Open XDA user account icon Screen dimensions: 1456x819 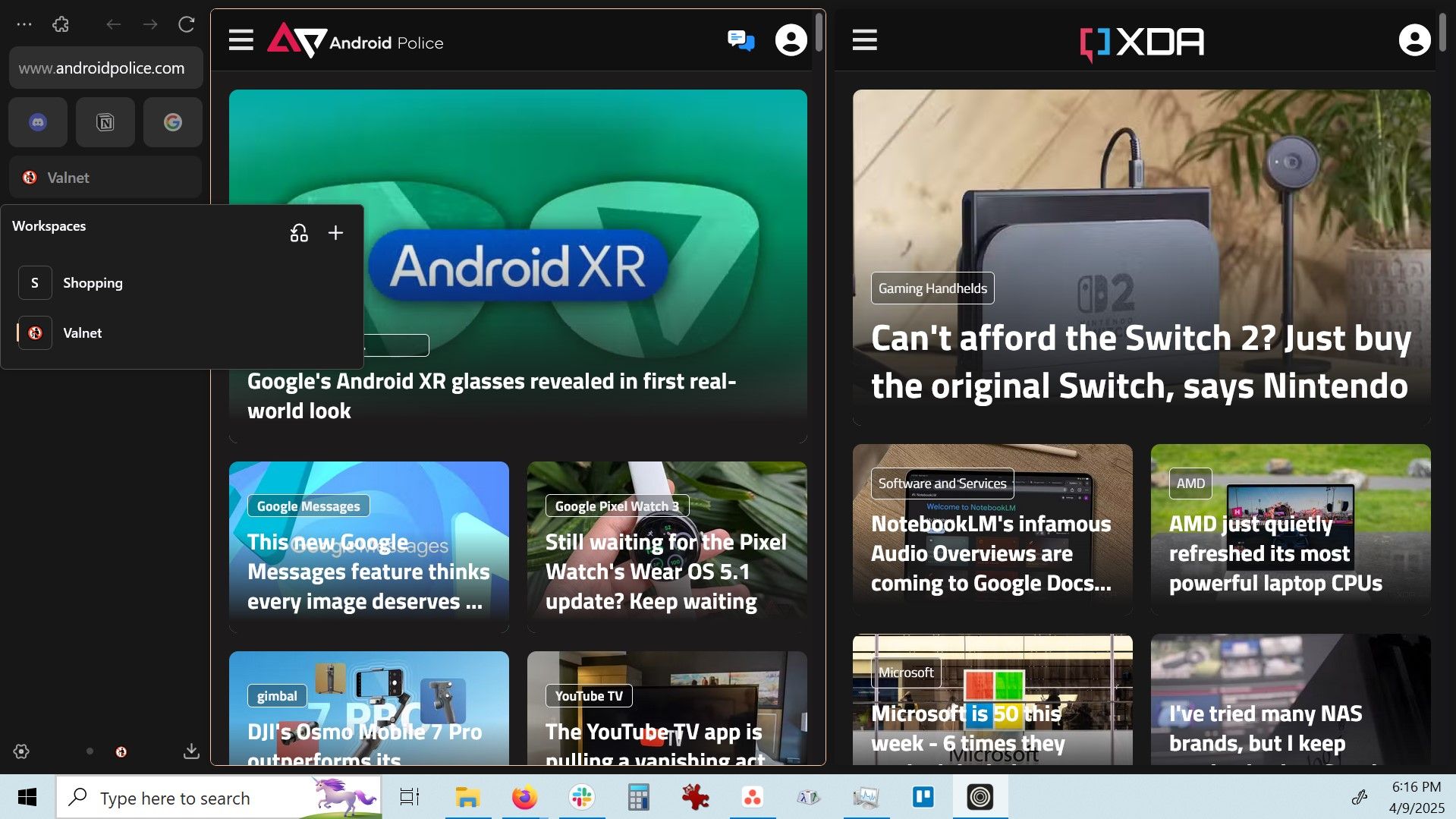pyautogui.click(x=1414, y=39)
